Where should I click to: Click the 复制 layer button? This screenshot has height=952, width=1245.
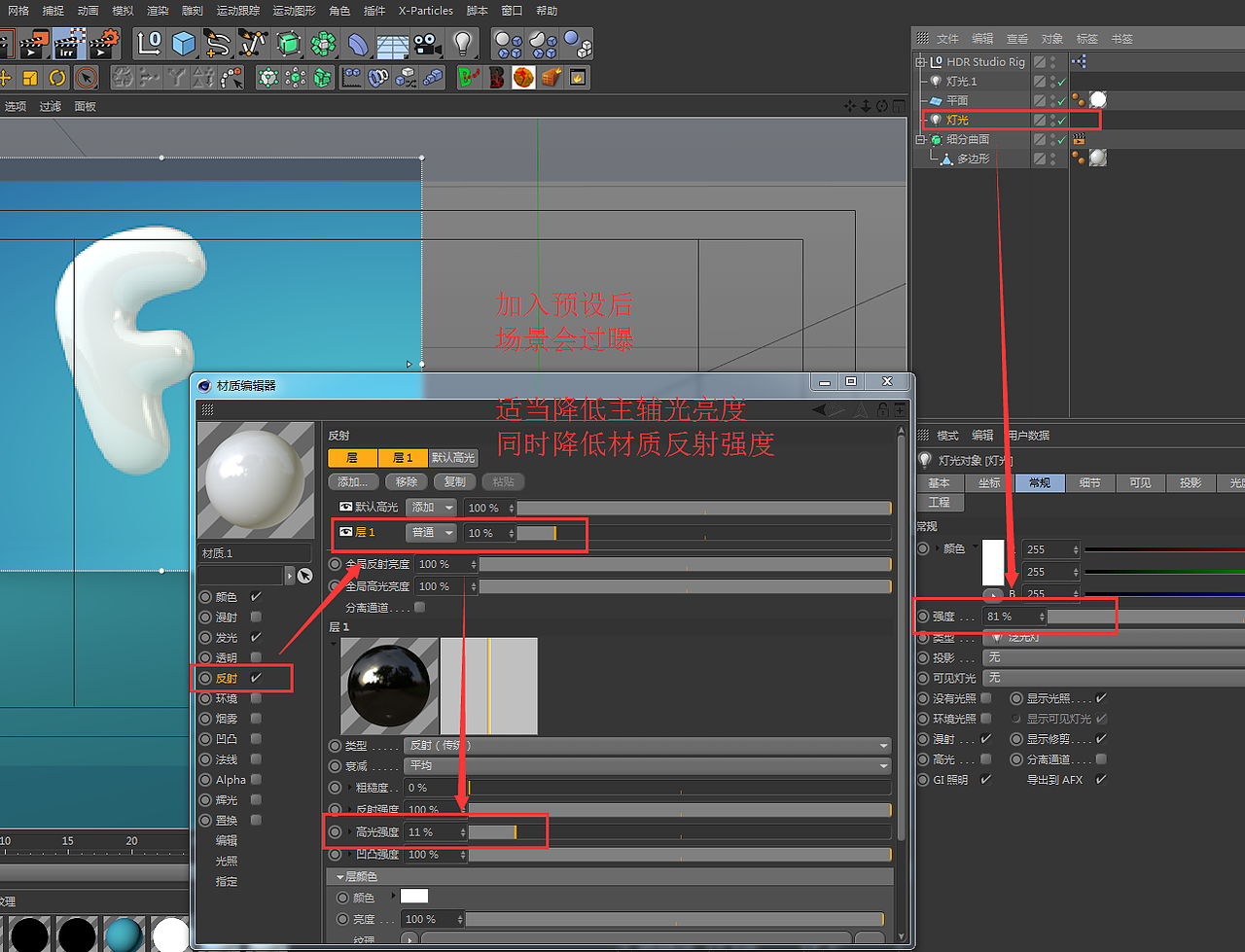click(x=455, y=481)
